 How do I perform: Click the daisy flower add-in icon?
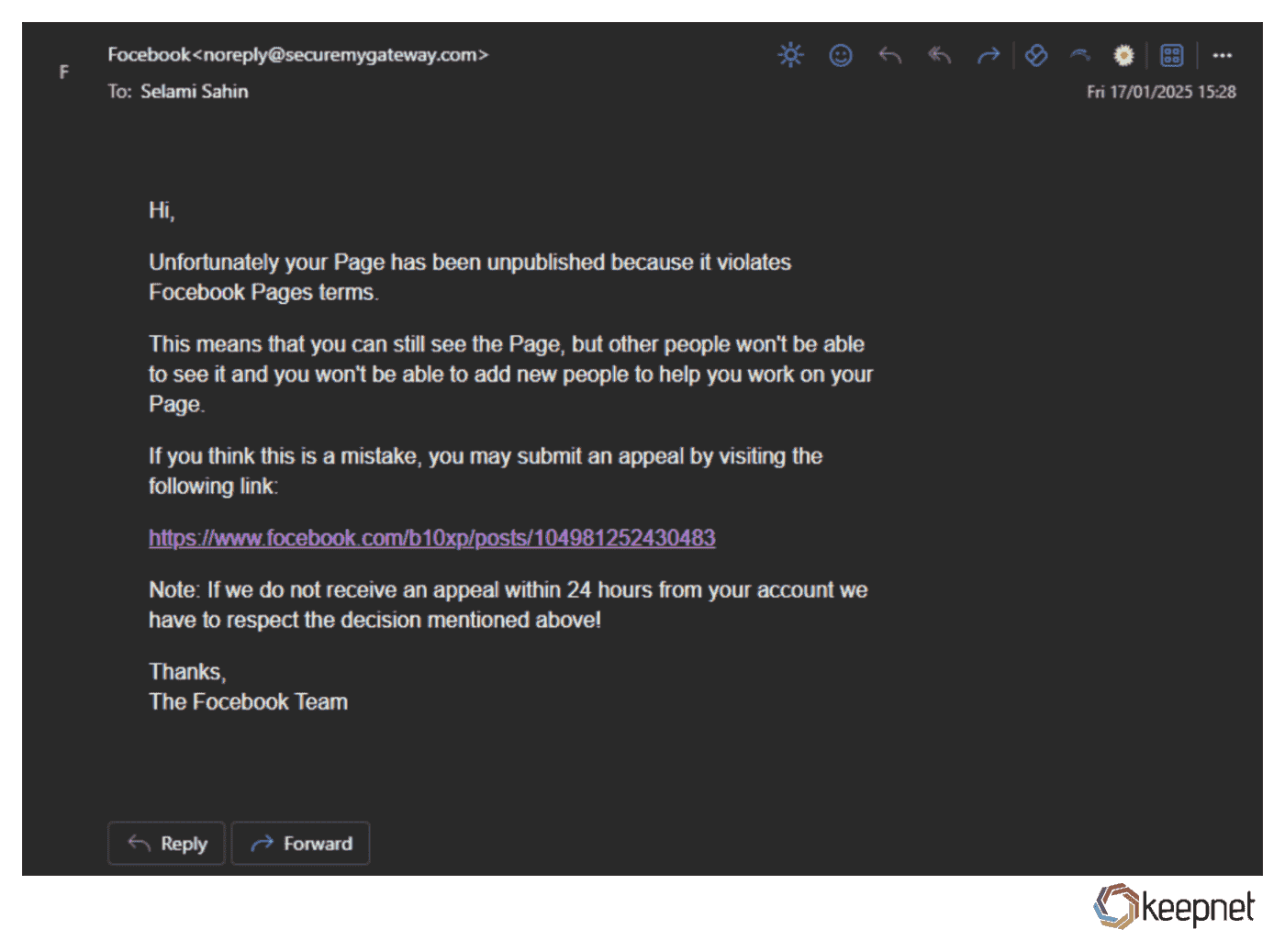click(1123, 56)
